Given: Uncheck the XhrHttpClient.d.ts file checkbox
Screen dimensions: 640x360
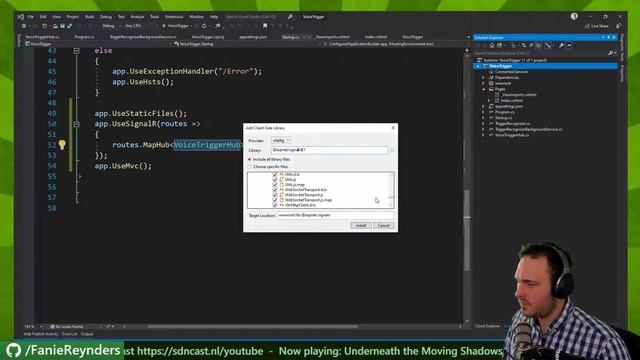Looking at the screenshot, I should 275,205.
